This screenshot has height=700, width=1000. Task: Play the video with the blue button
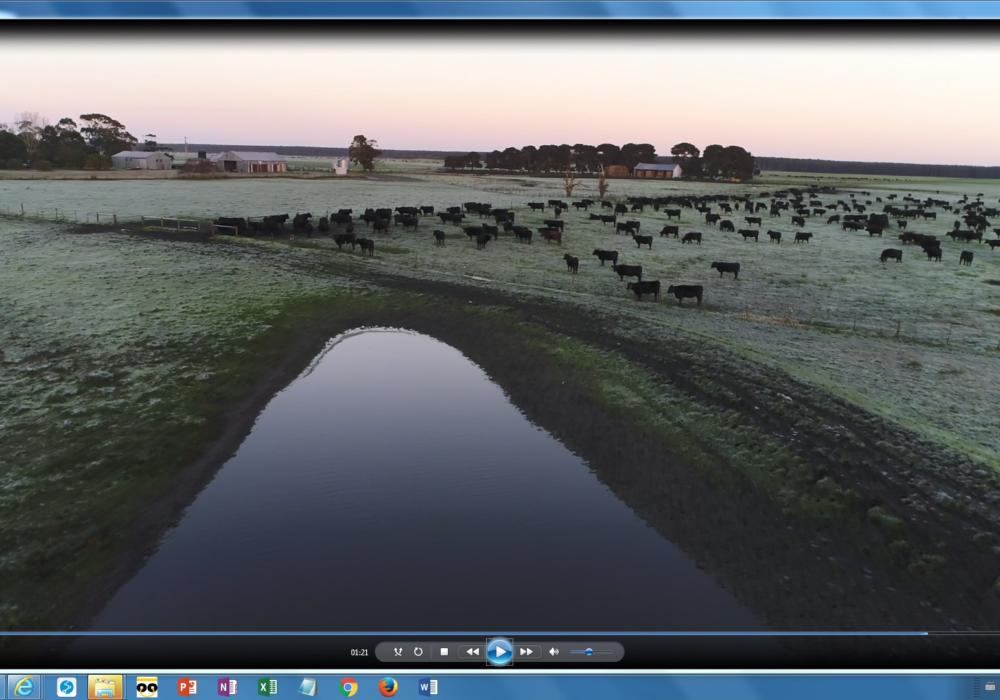tap(499, 652)
